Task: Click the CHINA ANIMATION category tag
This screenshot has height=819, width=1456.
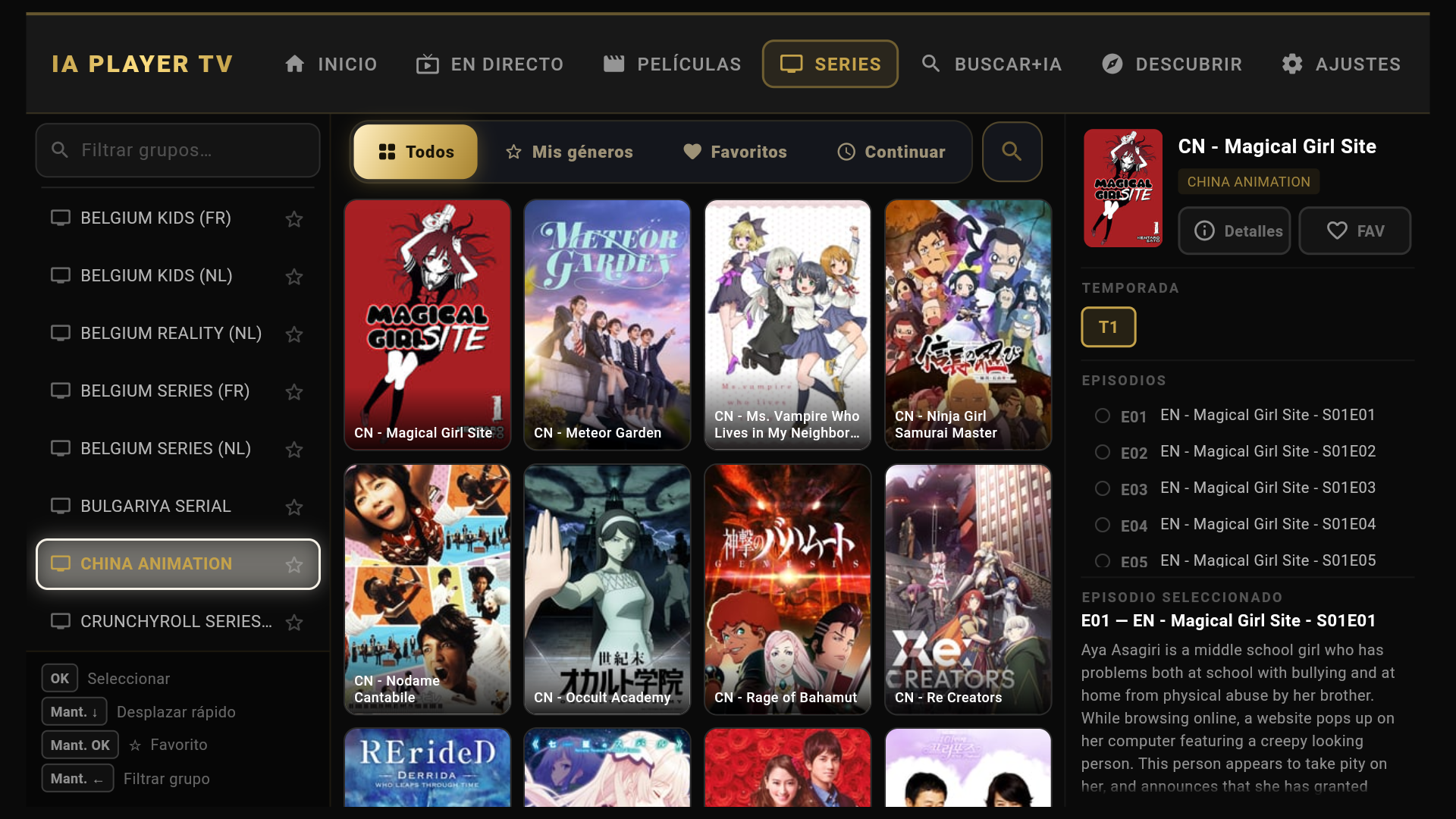Action: pyautogui.click(x=1248, y=182)
